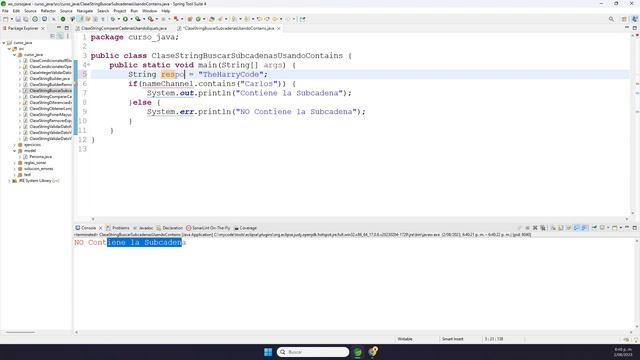Image resolution: width=640 pixels, height=360 pixels.
Task: Open the Navigate menu
Action: coord(85,11)
